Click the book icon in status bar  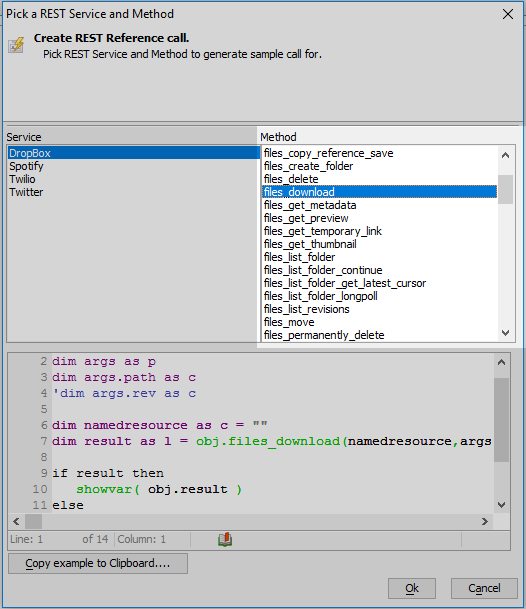coord(225,539)
